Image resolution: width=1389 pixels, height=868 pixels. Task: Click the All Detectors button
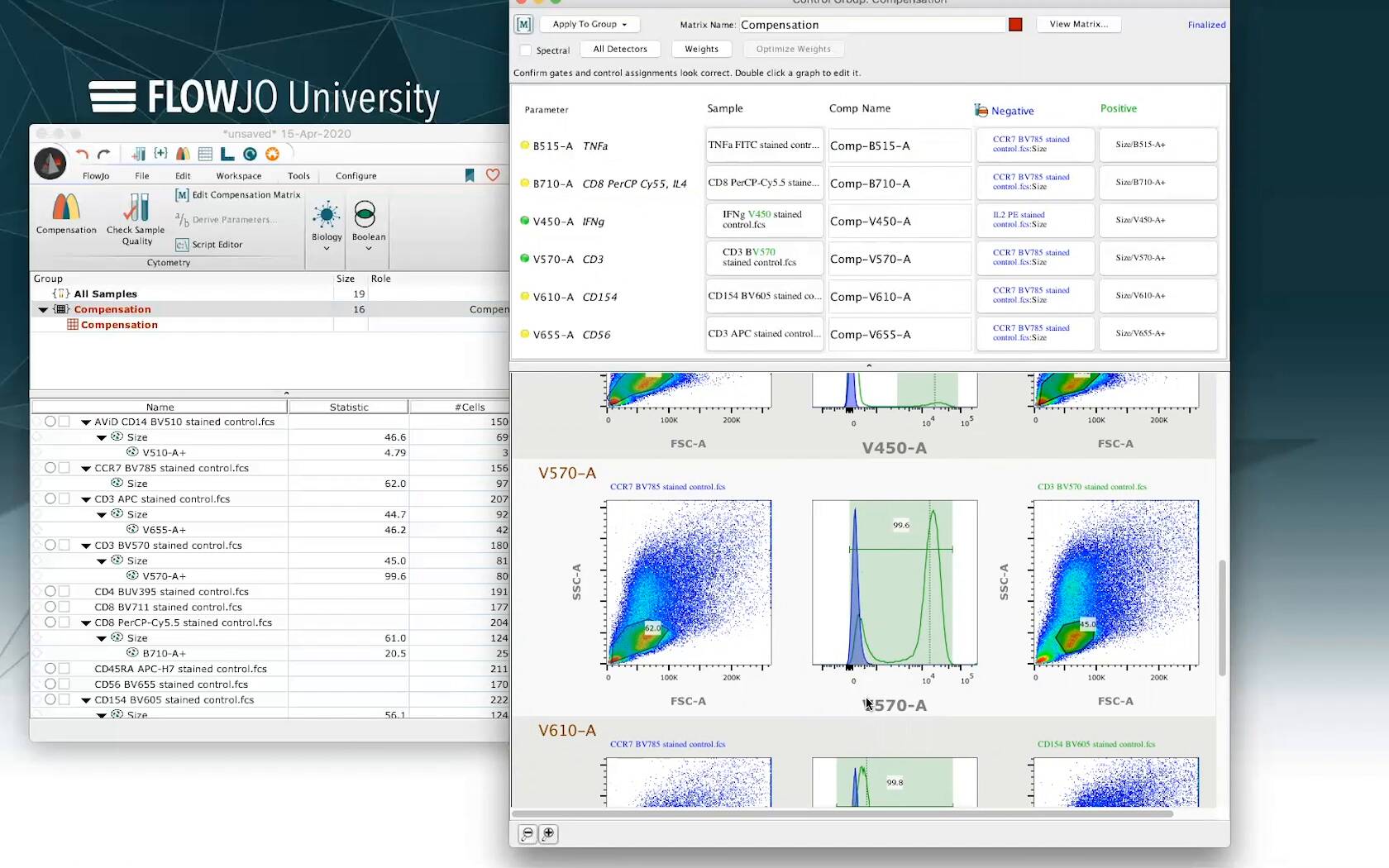point(620,50)
